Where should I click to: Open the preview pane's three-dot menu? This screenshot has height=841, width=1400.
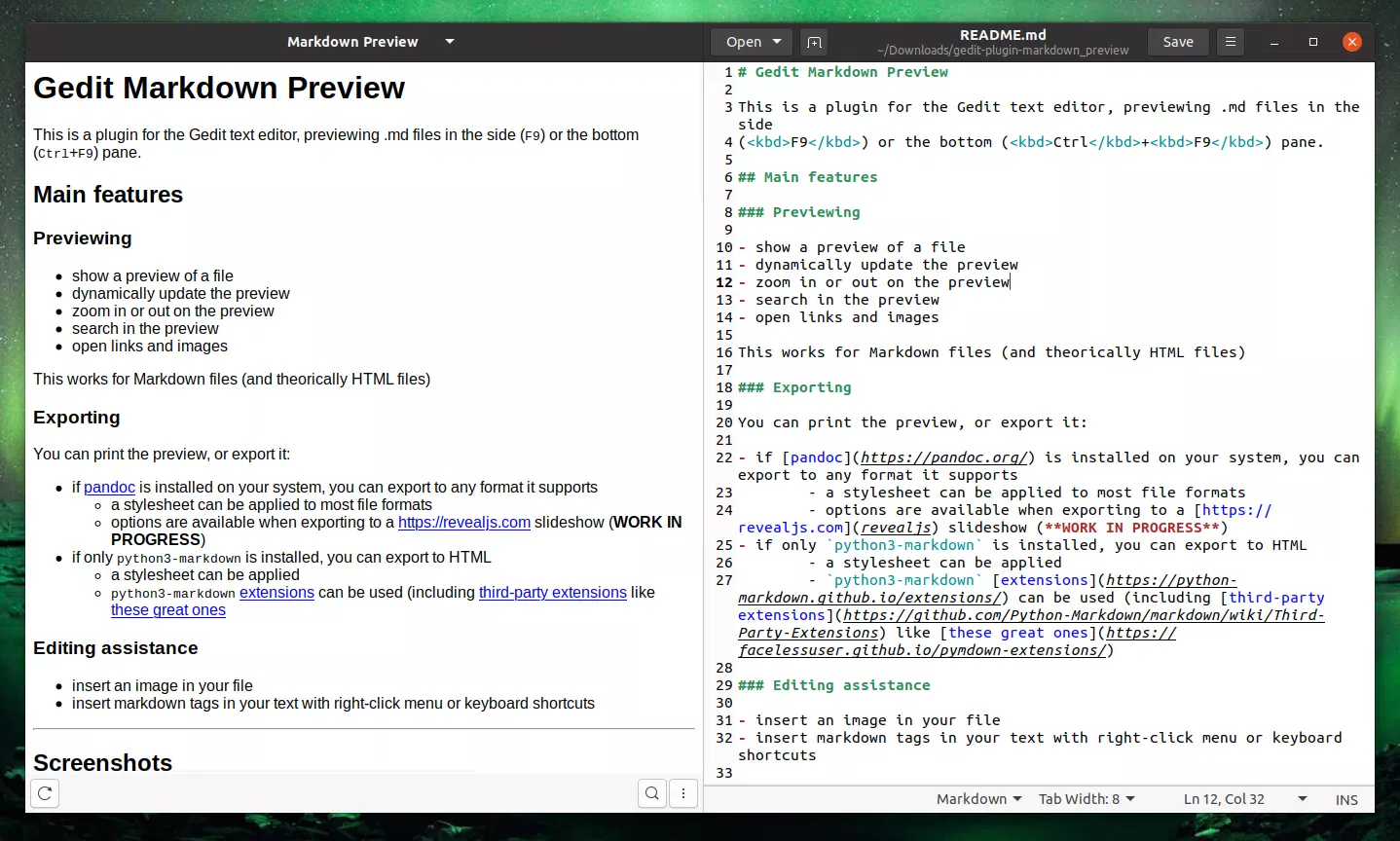click(x=683, y=793)
